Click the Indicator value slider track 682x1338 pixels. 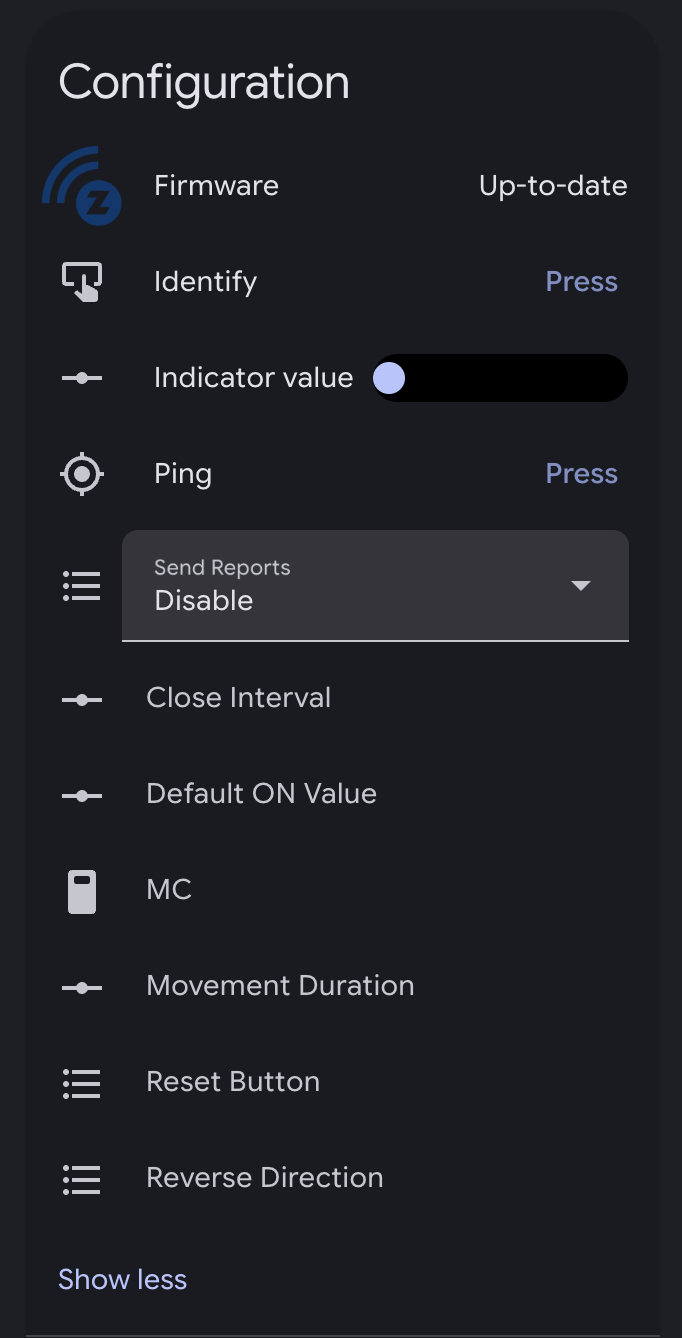pyautogui.click(x=500, y=378)
